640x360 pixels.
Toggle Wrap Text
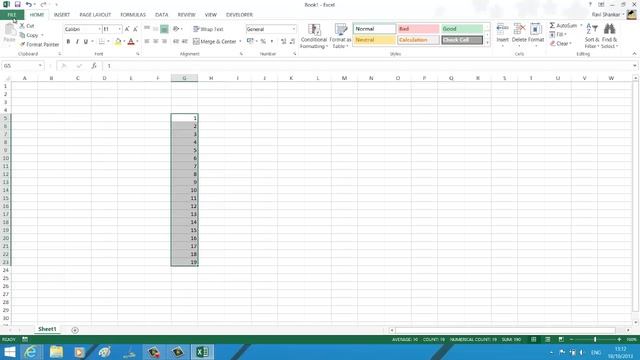208,29
